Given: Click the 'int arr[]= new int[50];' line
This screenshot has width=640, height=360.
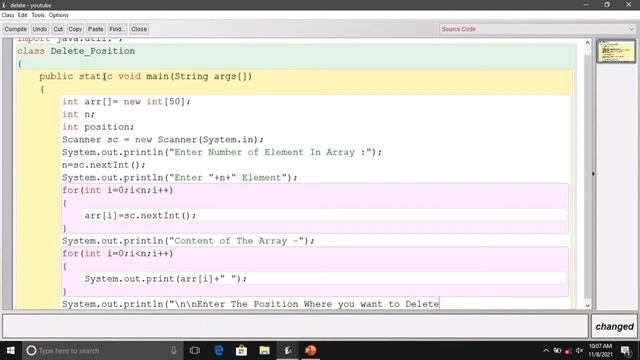Looking at the screenshot, I should [126, 102].
